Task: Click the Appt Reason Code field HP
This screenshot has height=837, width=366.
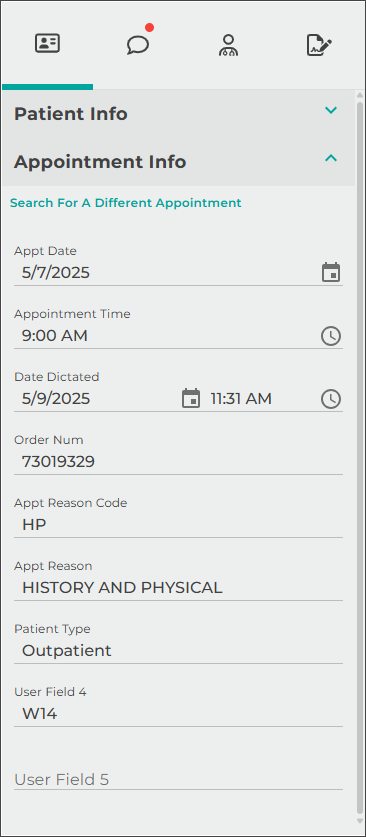Action: pos(178,525)
